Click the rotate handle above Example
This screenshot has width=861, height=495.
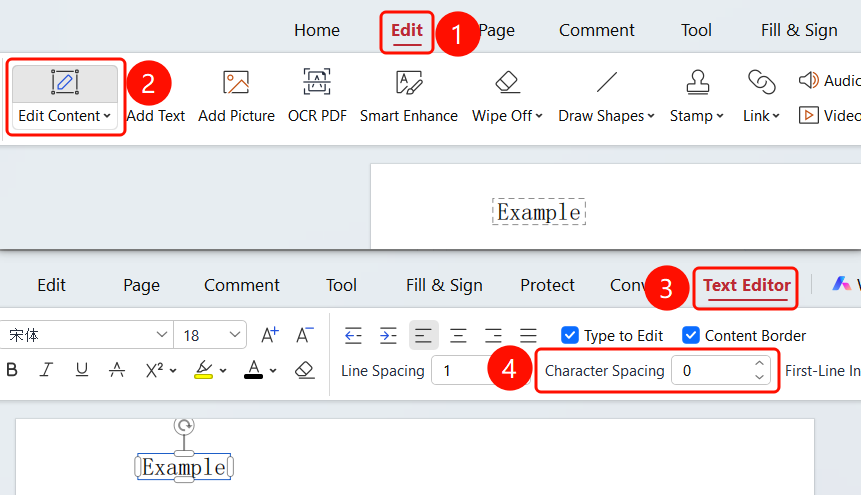tap(184, 426)
